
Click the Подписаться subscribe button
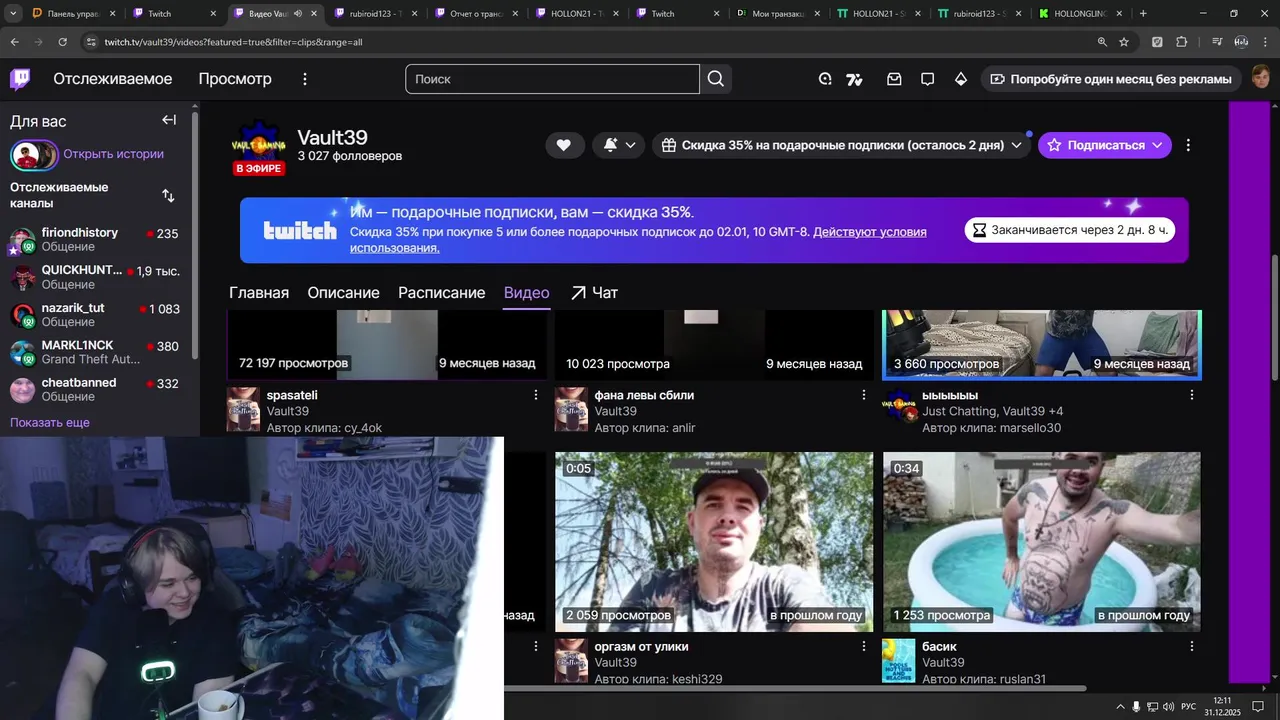(x=1105, y=145)
